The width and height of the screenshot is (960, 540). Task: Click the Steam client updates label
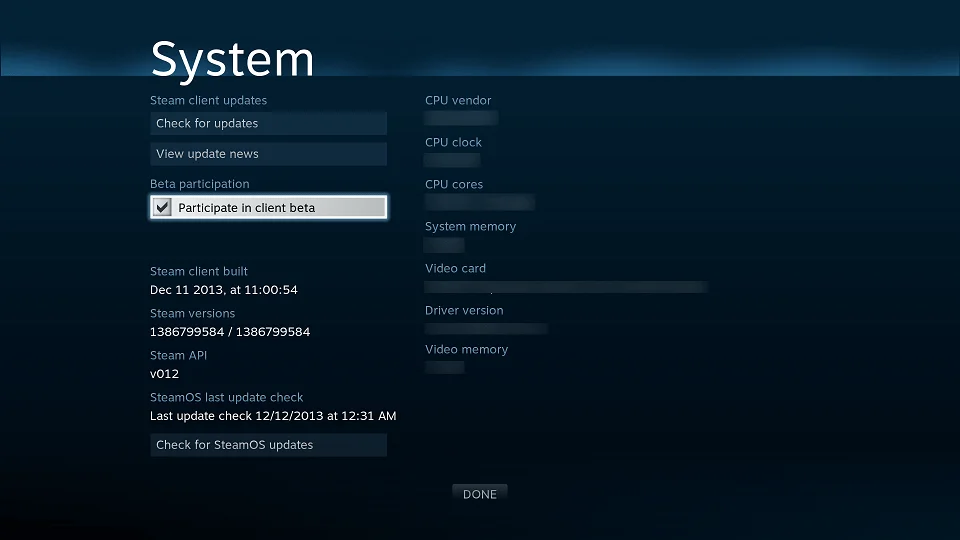[208, 100]
